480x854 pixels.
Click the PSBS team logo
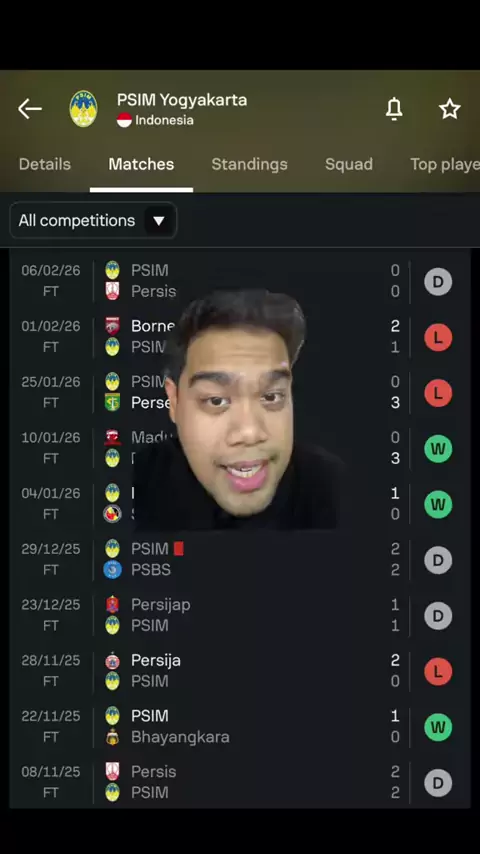(112, 570)
